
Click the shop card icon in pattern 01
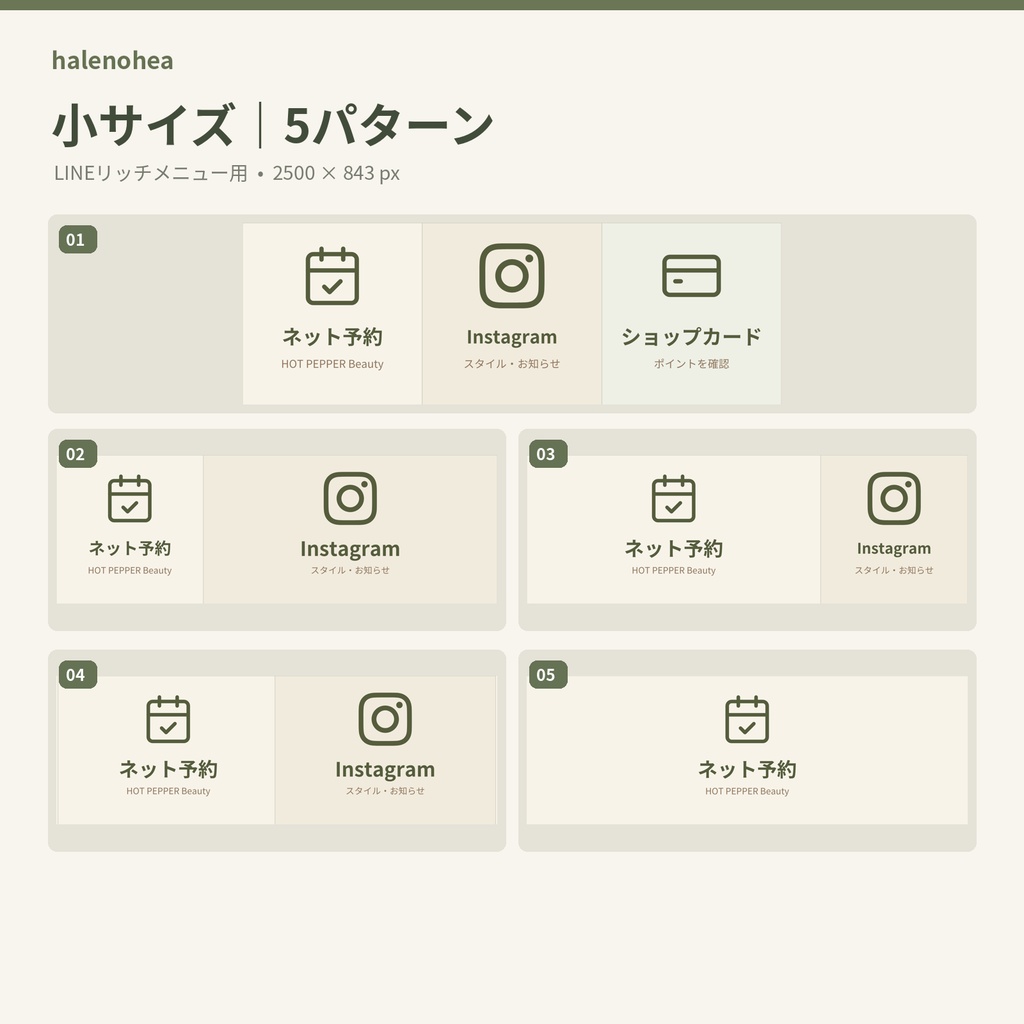[x=691, y=276]
